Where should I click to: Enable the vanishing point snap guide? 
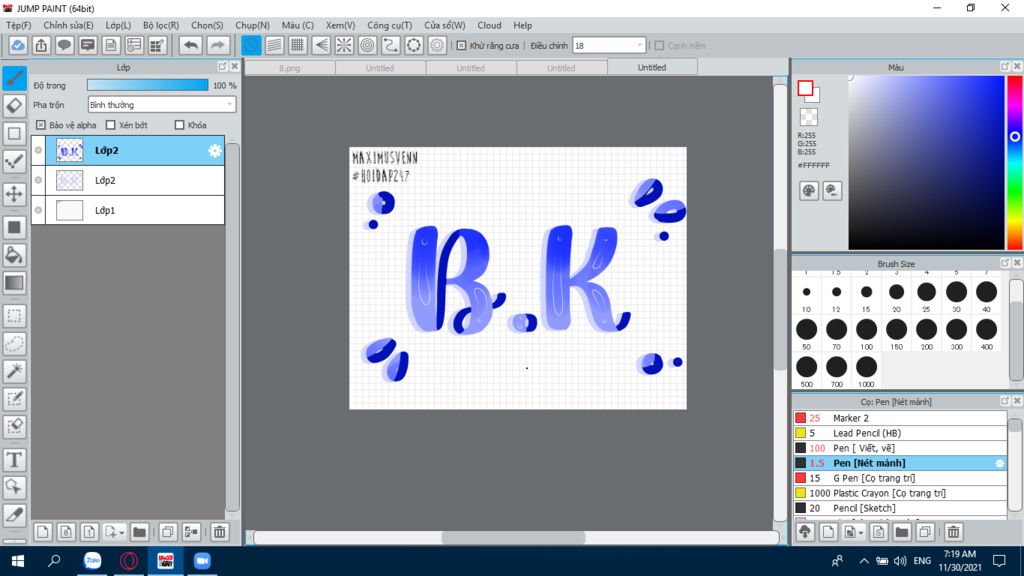(x=321, y=45)
